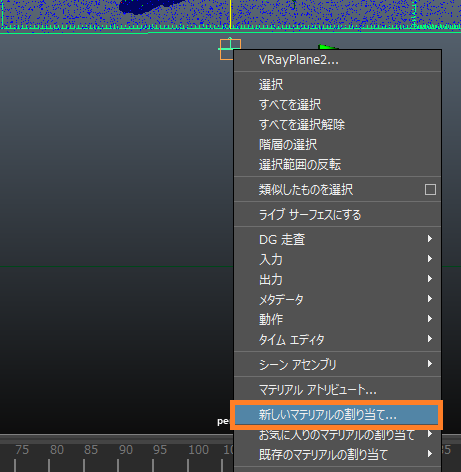Screen dimensions: 461x472
Task: Click すべてを選択 menu item
Action: coord(337,105)
